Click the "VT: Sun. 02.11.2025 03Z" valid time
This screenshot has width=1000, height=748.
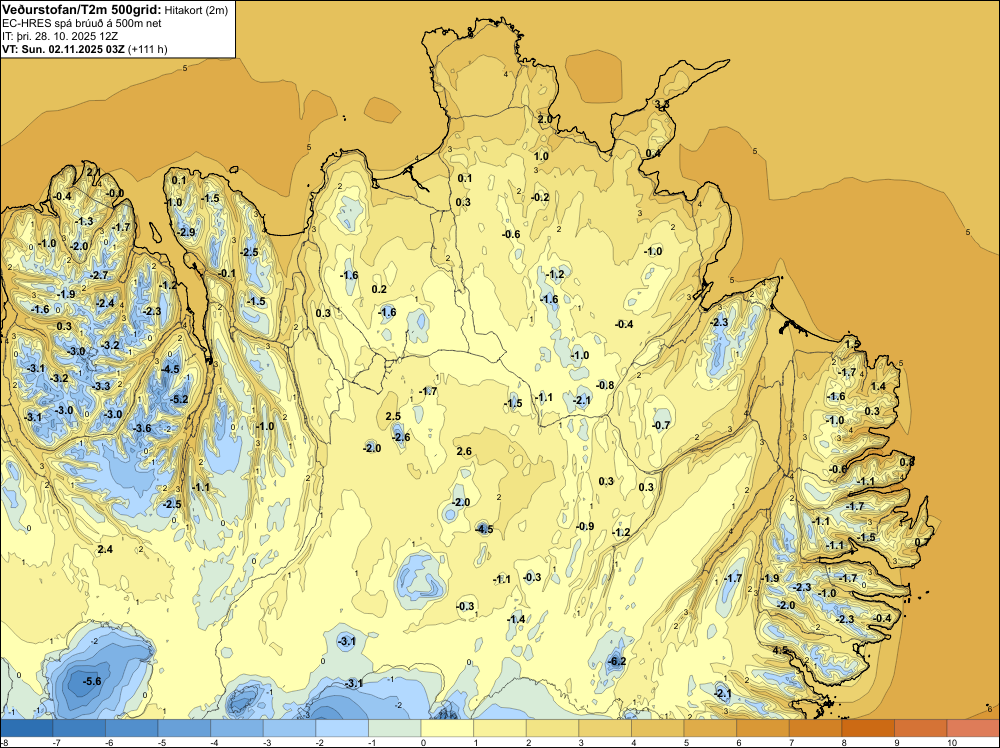pyautogui.click(x=64, y=49)
